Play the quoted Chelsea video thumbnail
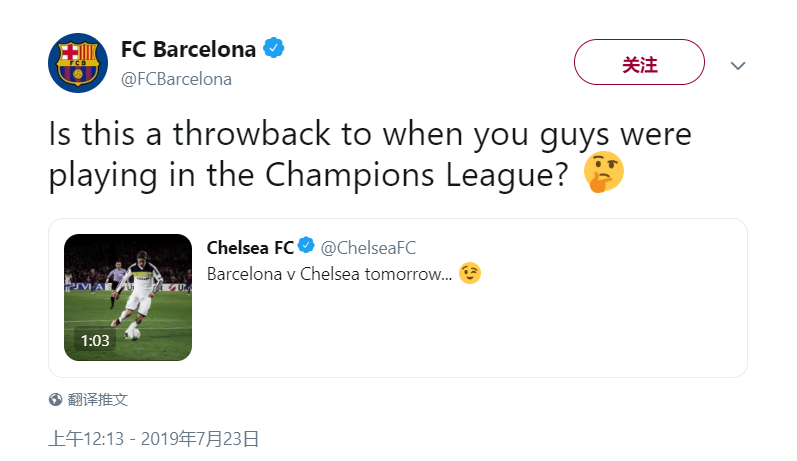Screen dimensions: 797x461 coord(128,297)
